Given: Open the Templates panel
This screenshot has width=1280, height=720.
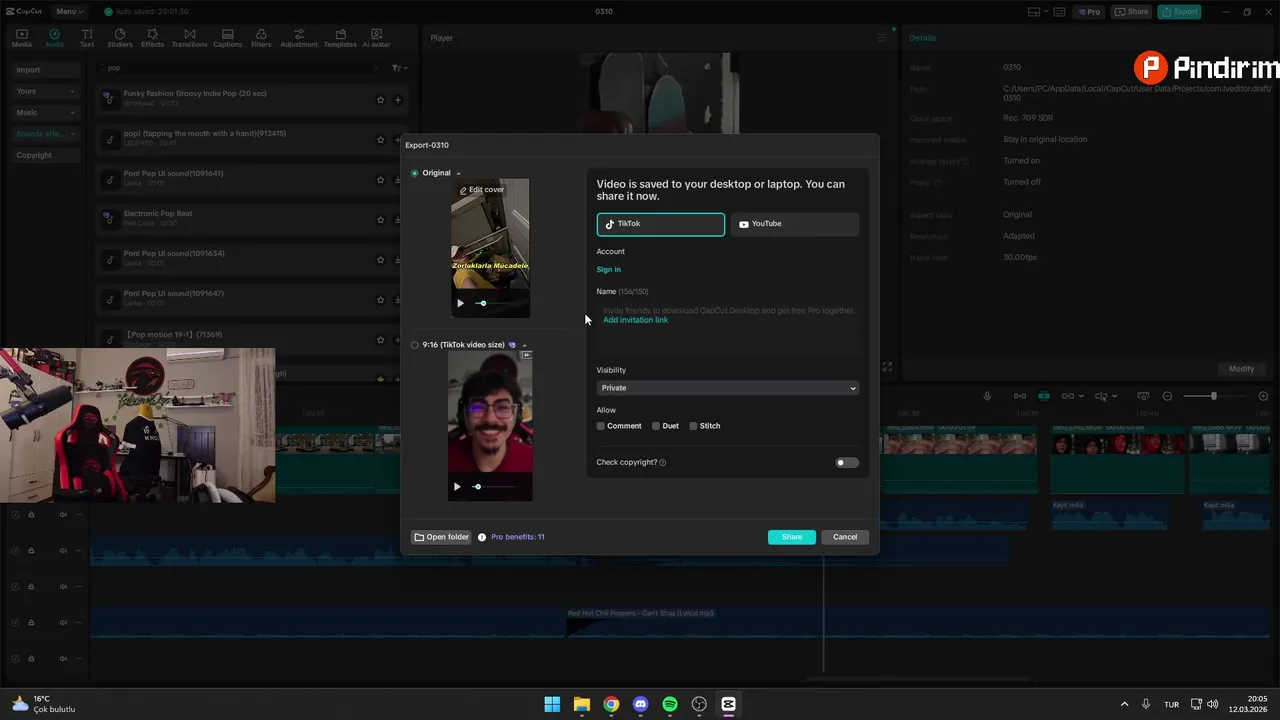Looking at the screenshot, I should pyautogui.click(x=340, y=38).
